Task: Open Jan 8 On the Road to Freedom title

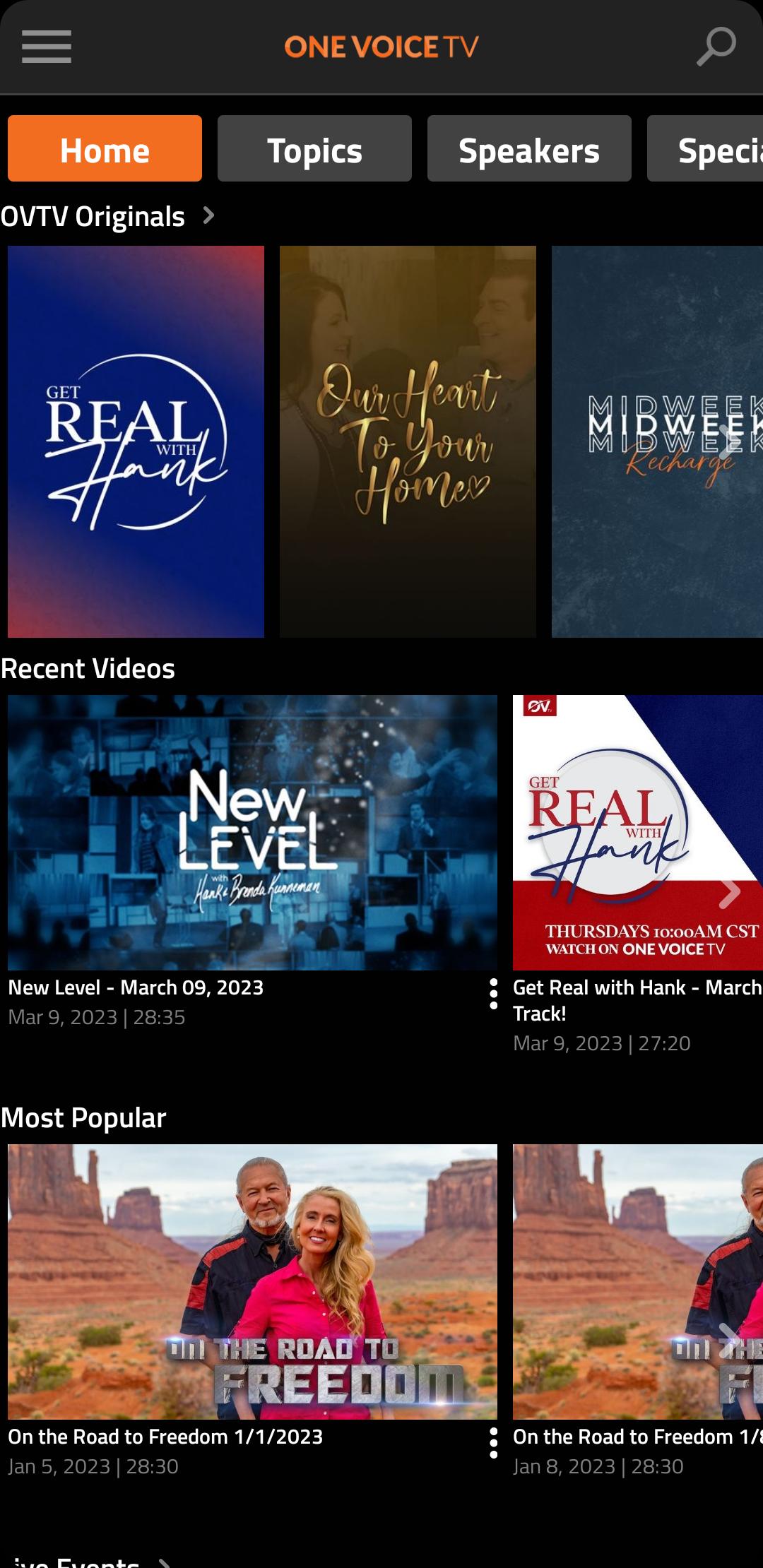Action: [637, 1437]
